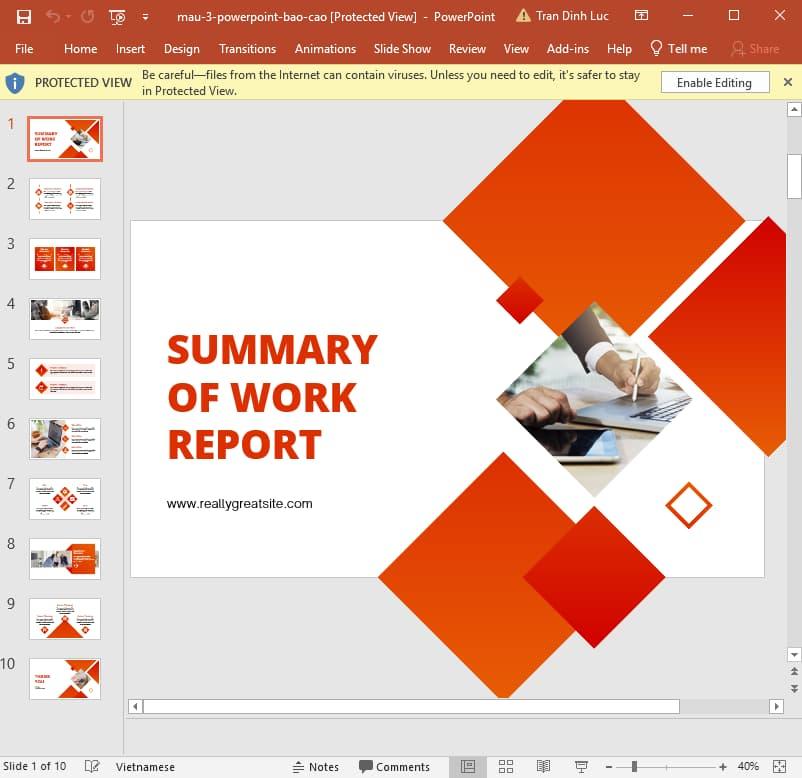The height and width of the screenshot is (778, 802).
Task: Toggle the Notes pane
Action: point(315,766)
